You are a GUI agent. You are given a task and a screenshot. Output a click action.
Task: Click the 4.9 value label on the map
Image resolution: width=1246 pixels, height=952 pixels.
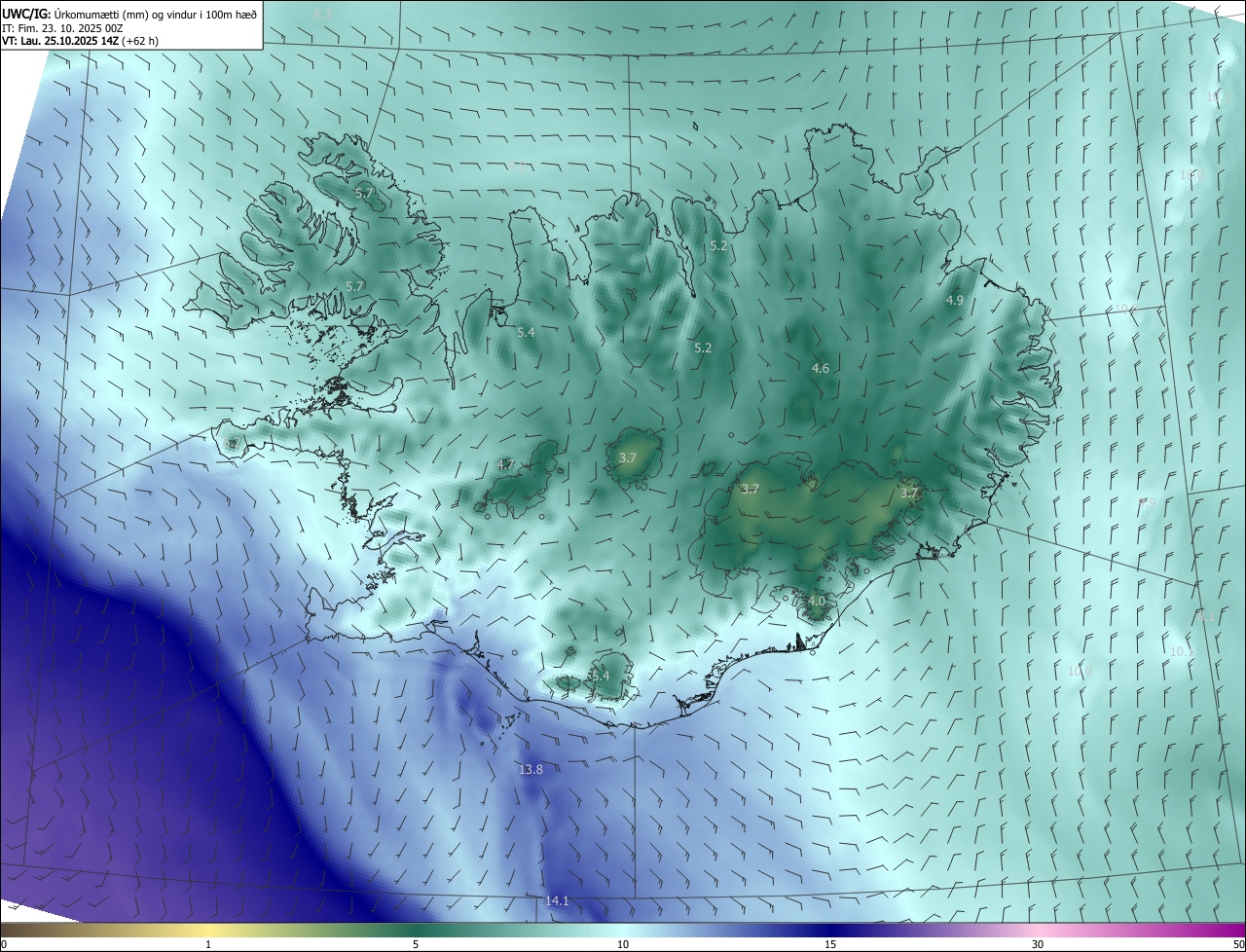coord(954,301)
